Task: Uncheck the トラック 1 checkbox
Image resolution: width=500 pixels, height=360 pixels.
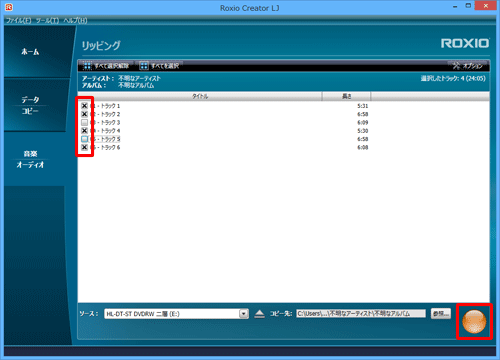Action: 84,106
